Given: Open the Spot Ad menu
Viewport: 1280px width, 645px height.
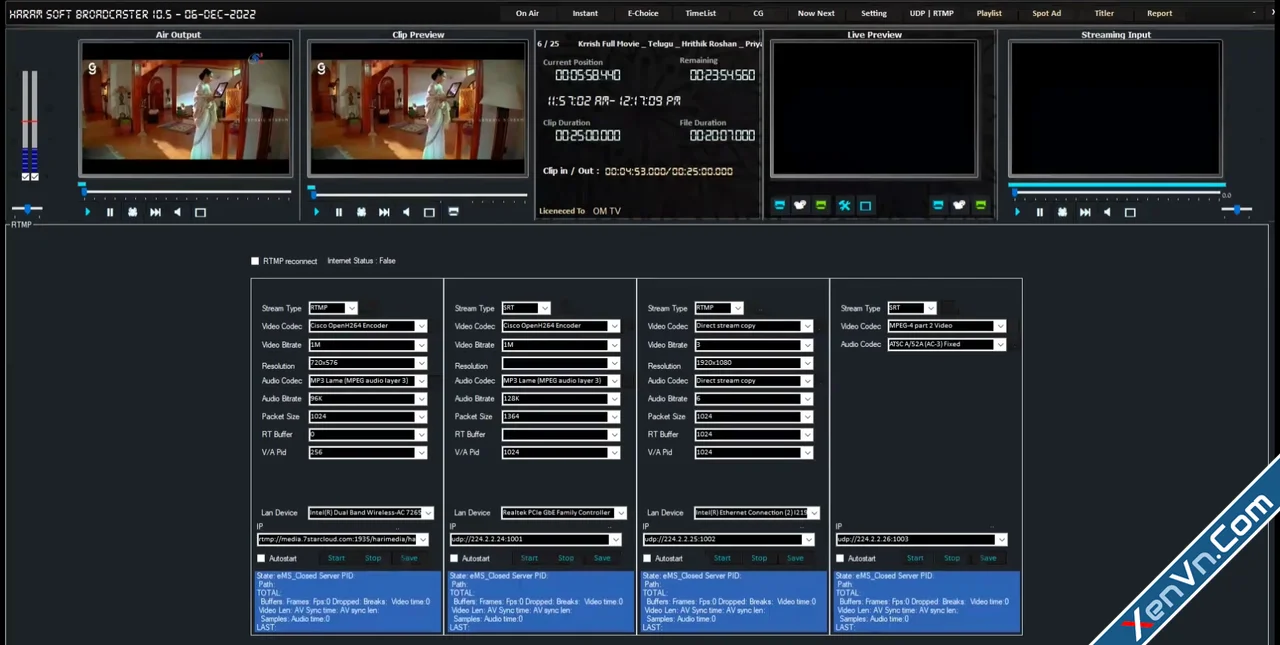Looking at the screenshot, I should tap(1047, 13).
